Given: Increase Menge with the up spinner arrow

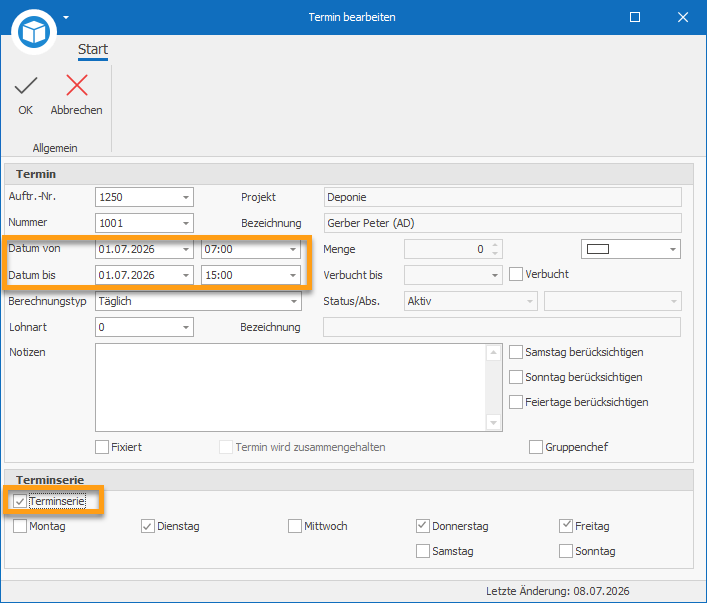Looking at the screenshot, I should tap(495, 245).
